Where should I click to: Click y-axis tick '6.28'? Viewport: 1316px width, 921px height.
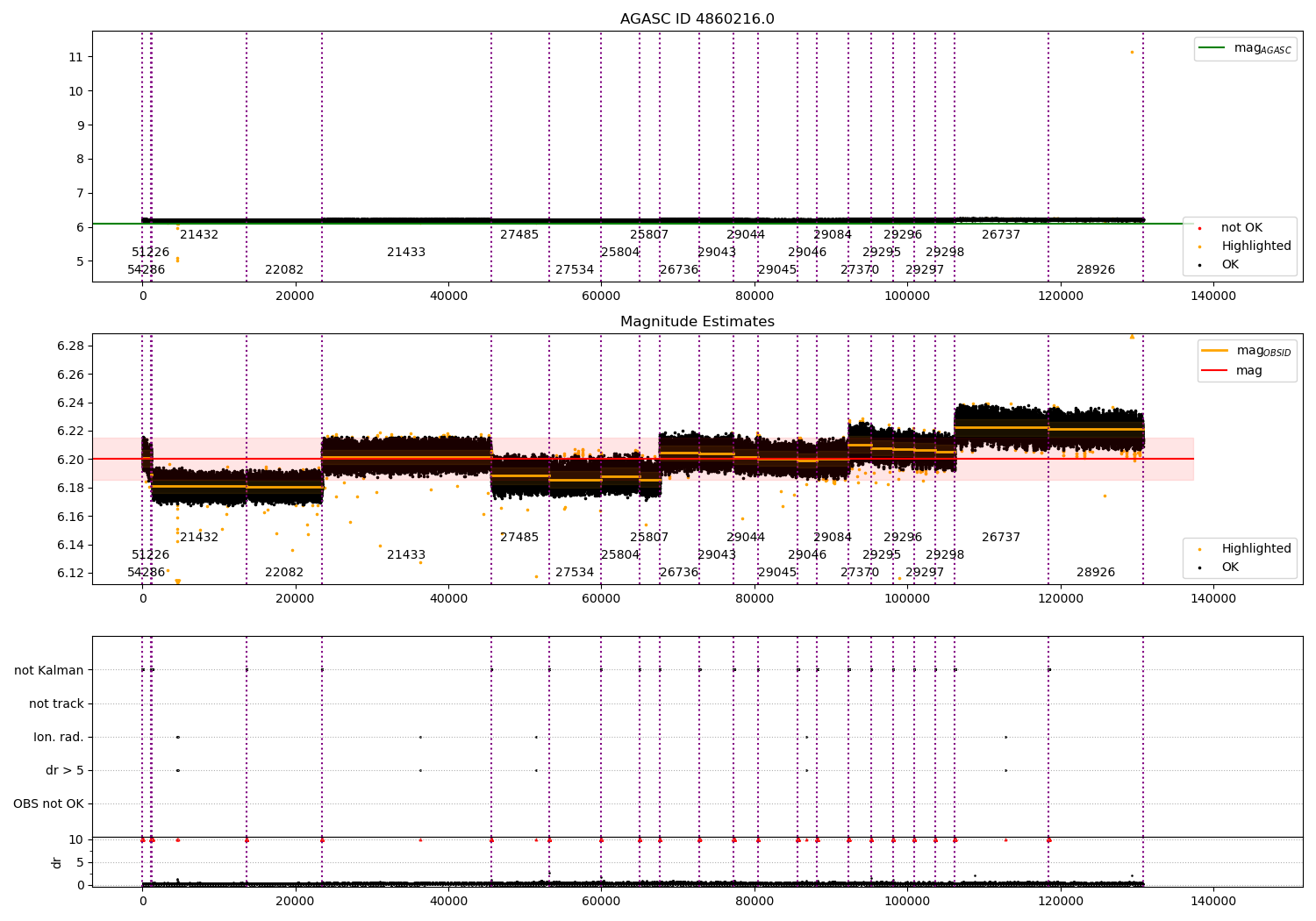(x=70, y=346)
